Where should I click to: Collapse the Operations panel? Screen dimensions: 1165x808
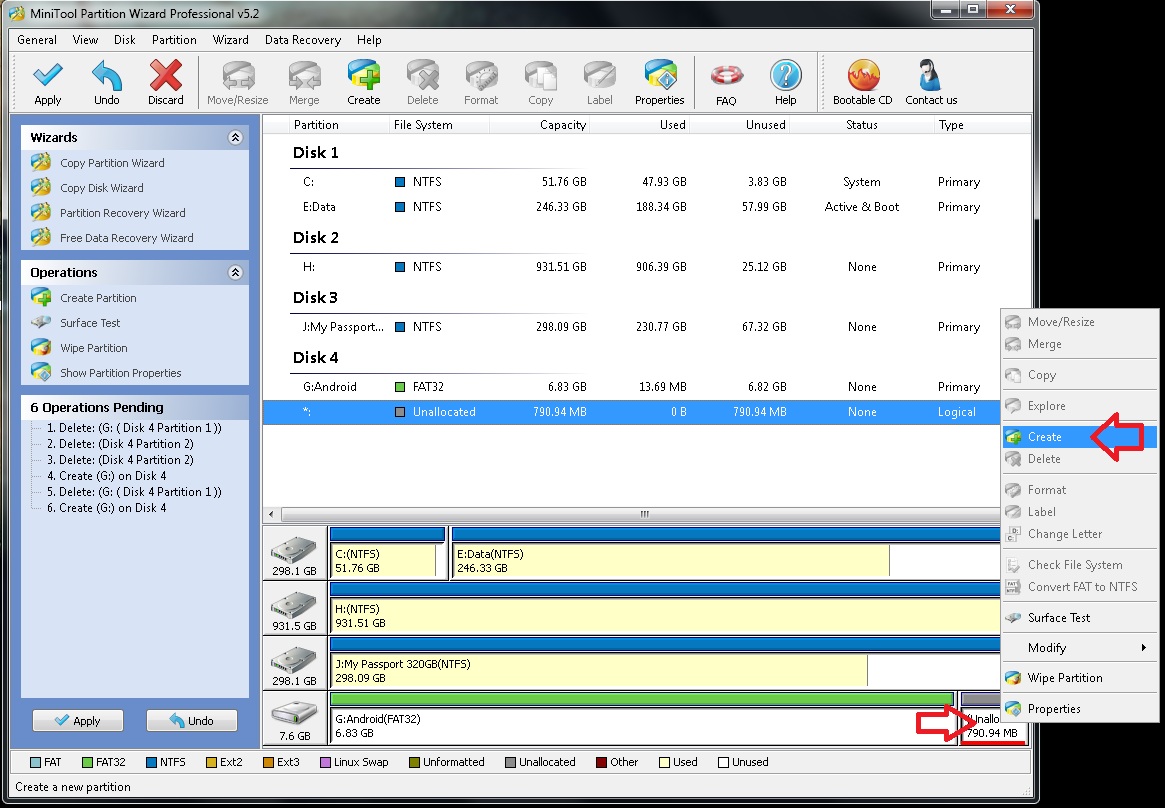235,273
